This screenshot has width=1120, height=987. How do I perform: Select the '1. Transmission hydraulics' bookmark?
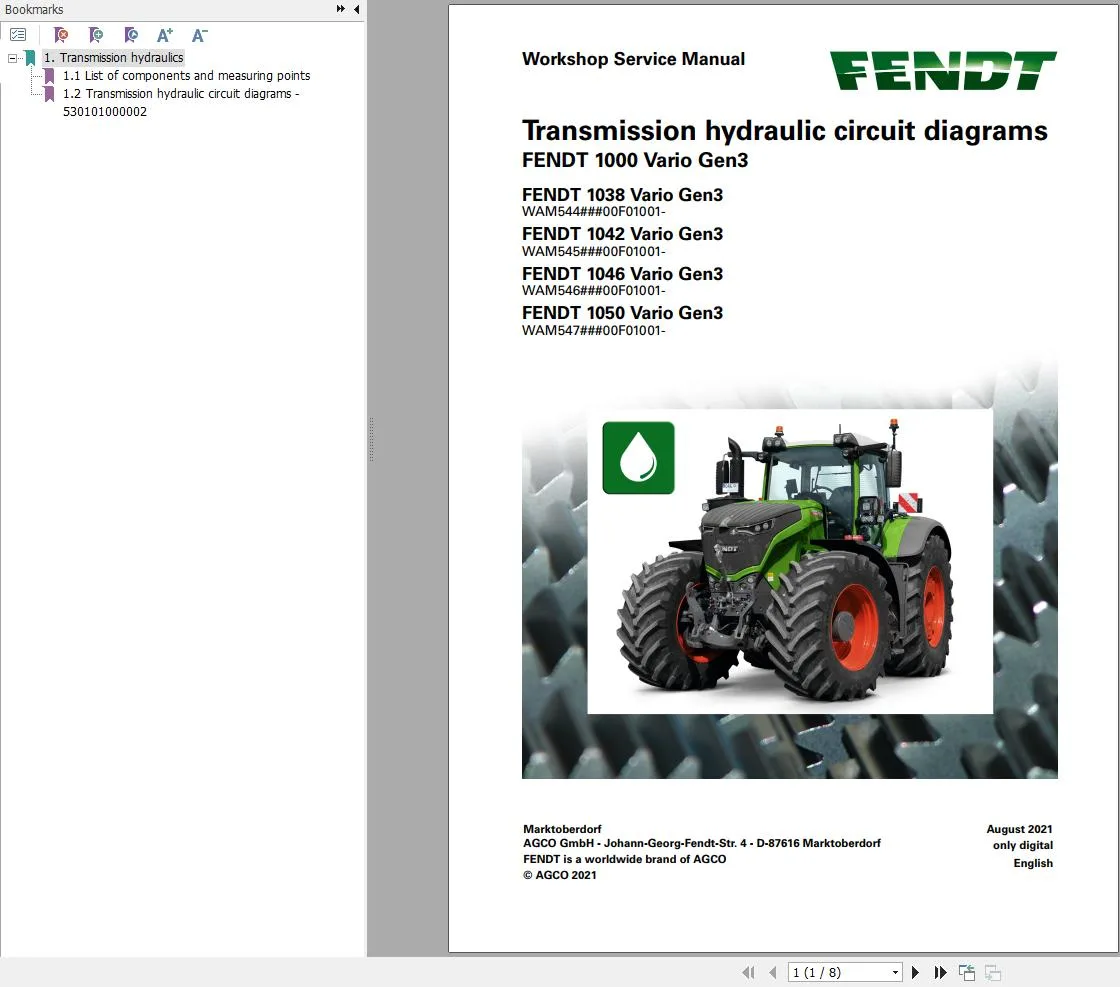(x=114, y=57)
